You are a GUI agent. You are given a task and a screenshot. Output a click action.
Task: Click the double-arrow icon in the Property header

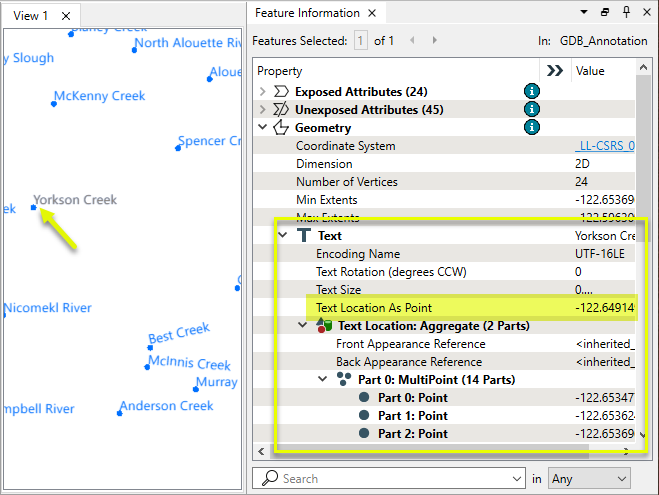coord(553,71)
